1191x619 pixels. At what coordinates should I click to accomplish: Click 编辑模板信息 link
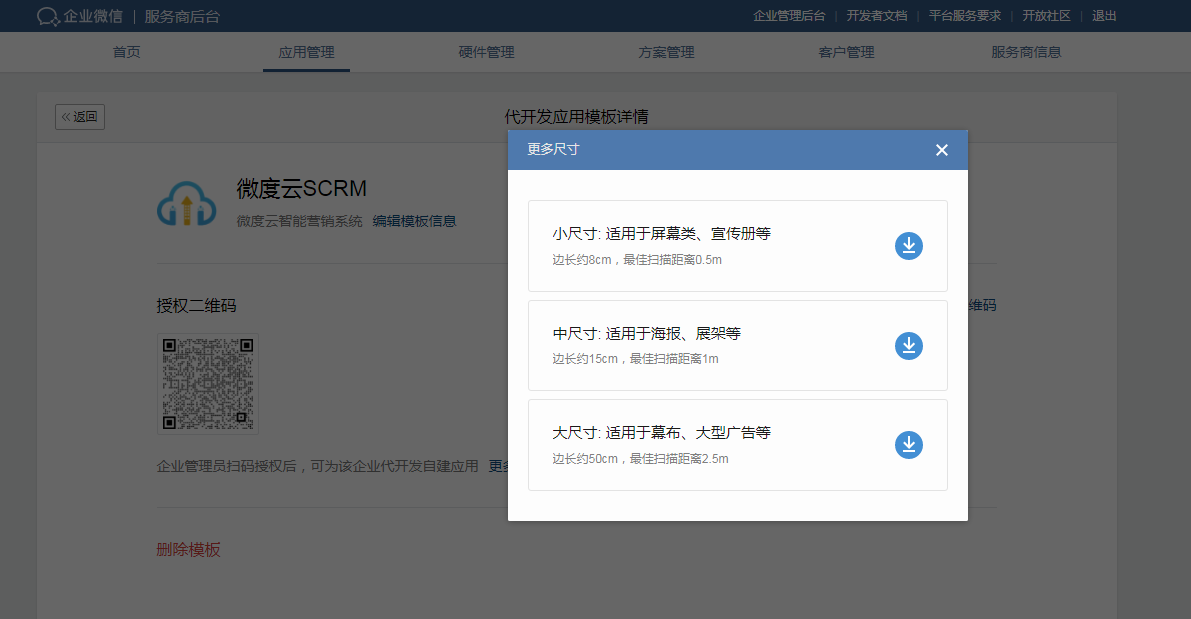click(414, 221)
